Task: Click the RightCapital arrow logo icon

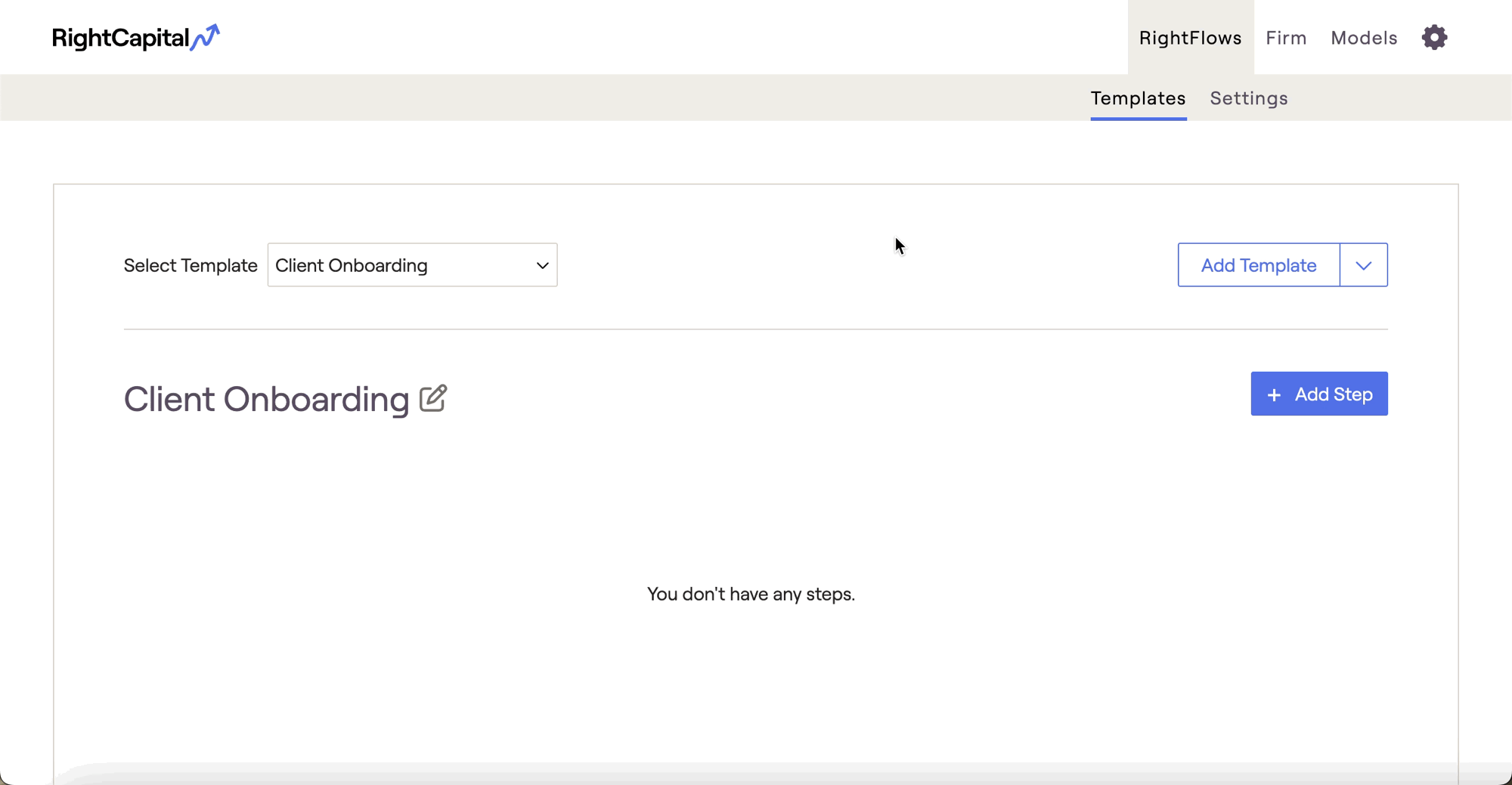Action: [206, 36]
